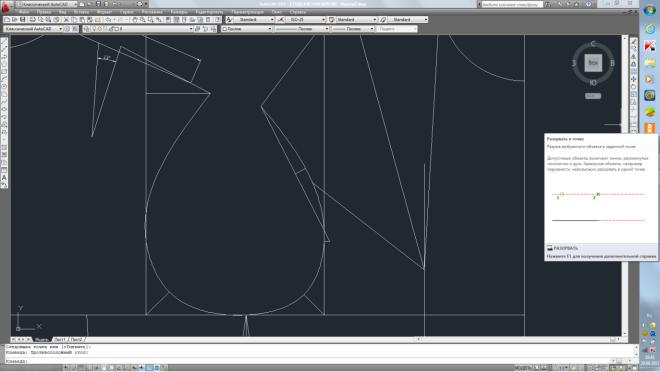Open the text style Standard dropdown
This screenshot has height=372, width=660.
tap(254, 20)
